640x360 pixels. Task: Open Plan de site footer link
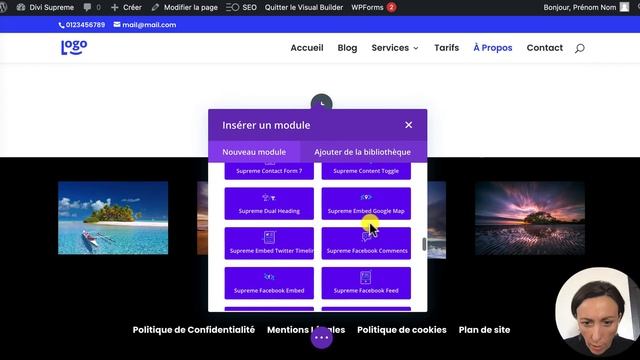484,330
